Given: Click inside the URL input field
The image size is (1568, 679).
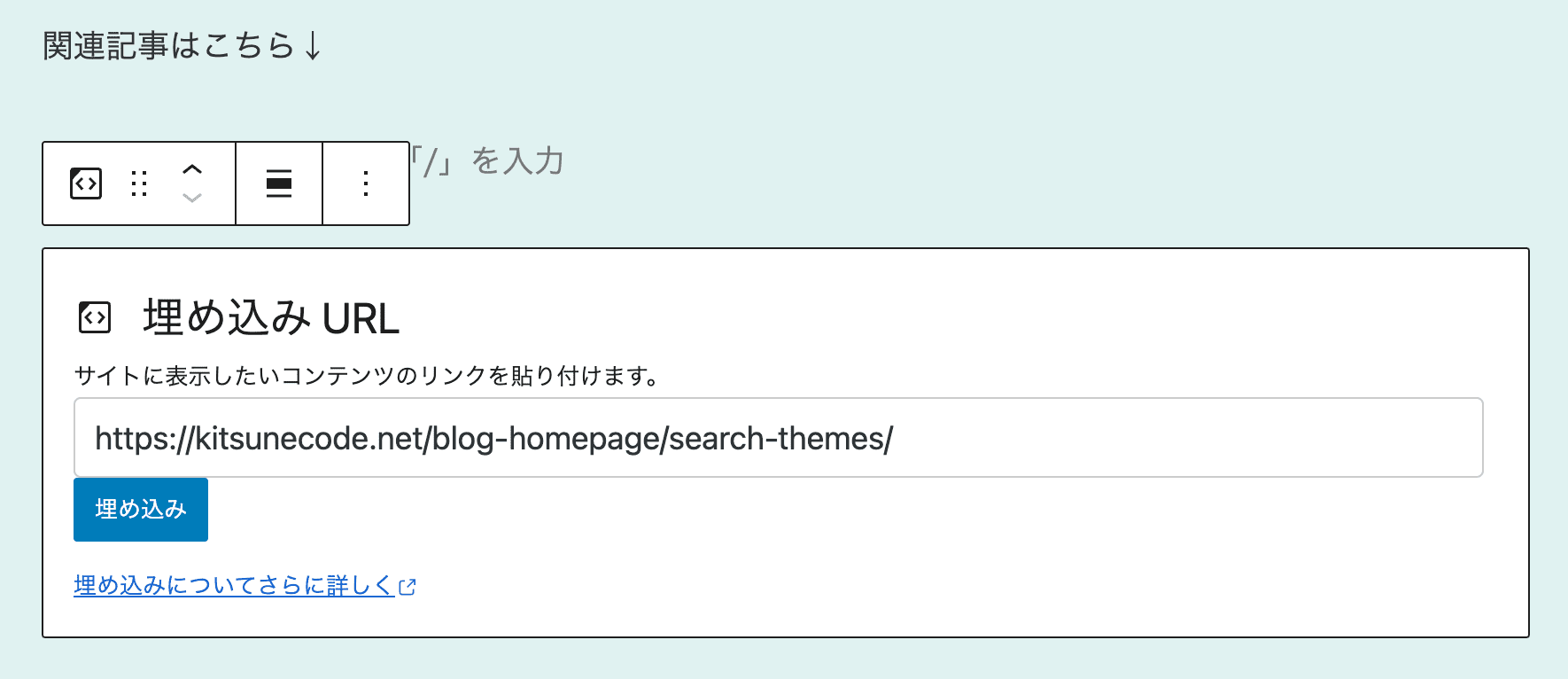Looking at the screenshot, I should click(778, 438).
